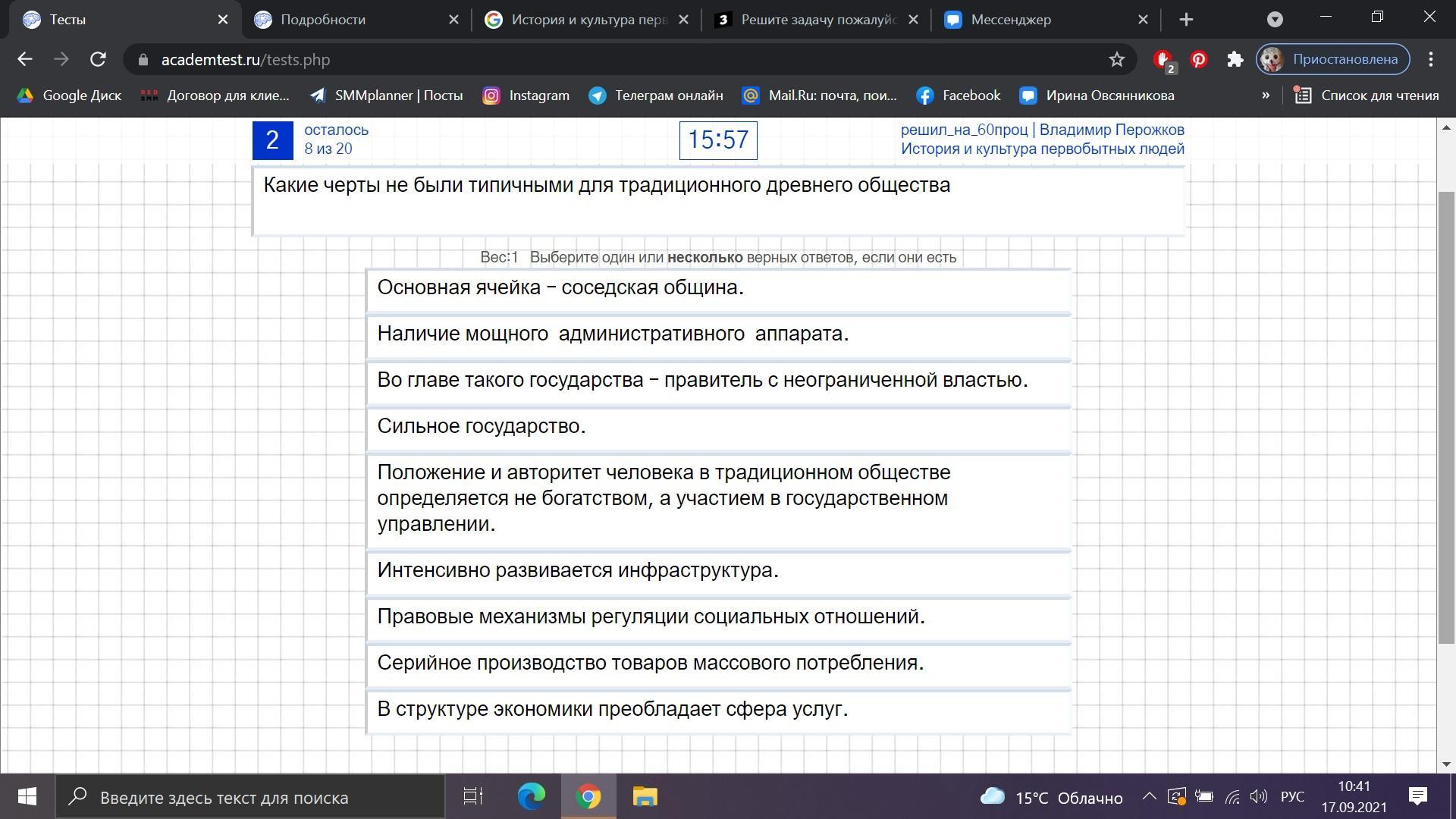Open File Explorer from the taskbar
This screenshot has width=1456, height=819.
[645, 797]
